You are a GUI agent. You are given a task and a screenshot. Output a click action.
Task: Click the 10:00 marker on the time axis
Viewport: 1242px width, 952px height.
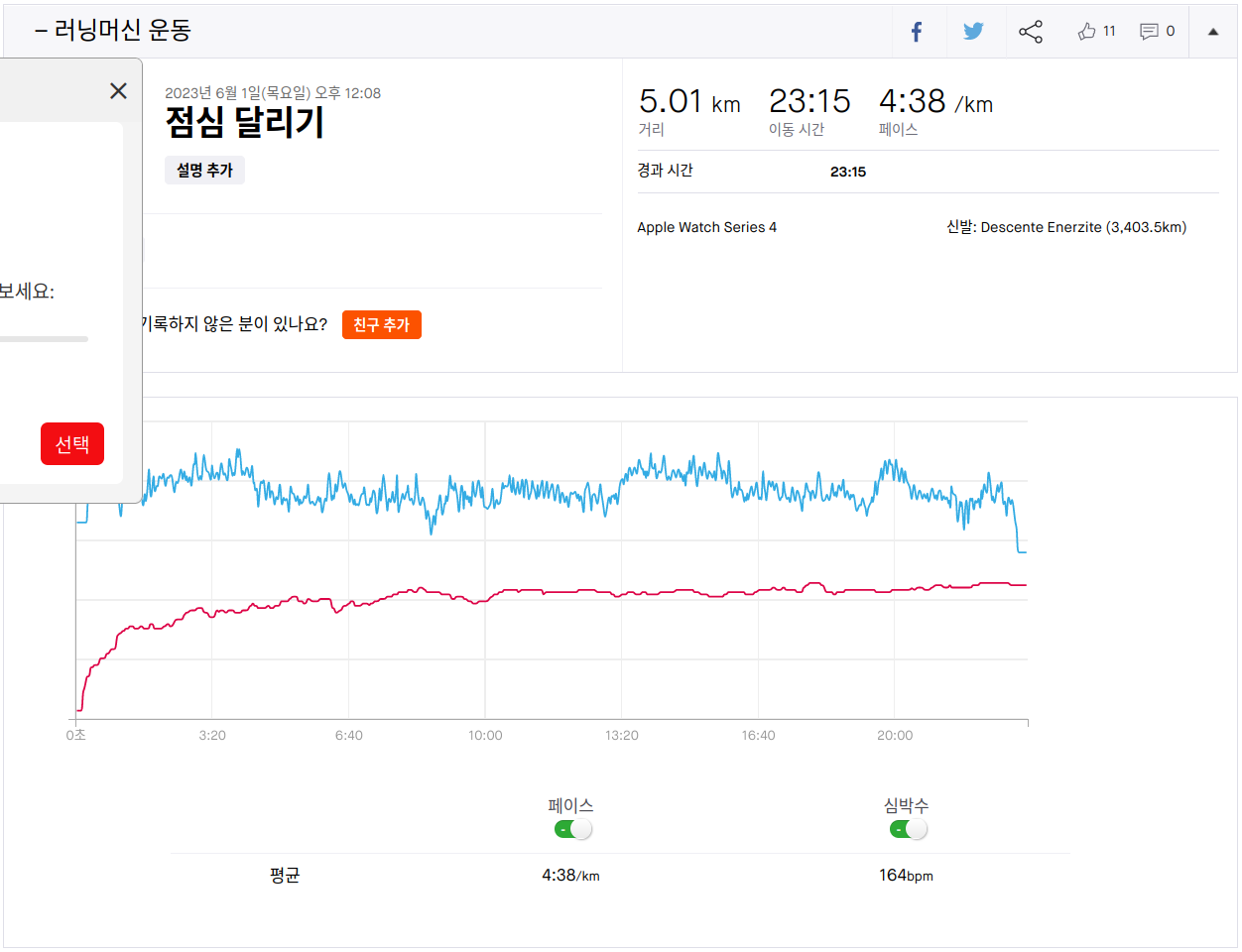[485, 736]
